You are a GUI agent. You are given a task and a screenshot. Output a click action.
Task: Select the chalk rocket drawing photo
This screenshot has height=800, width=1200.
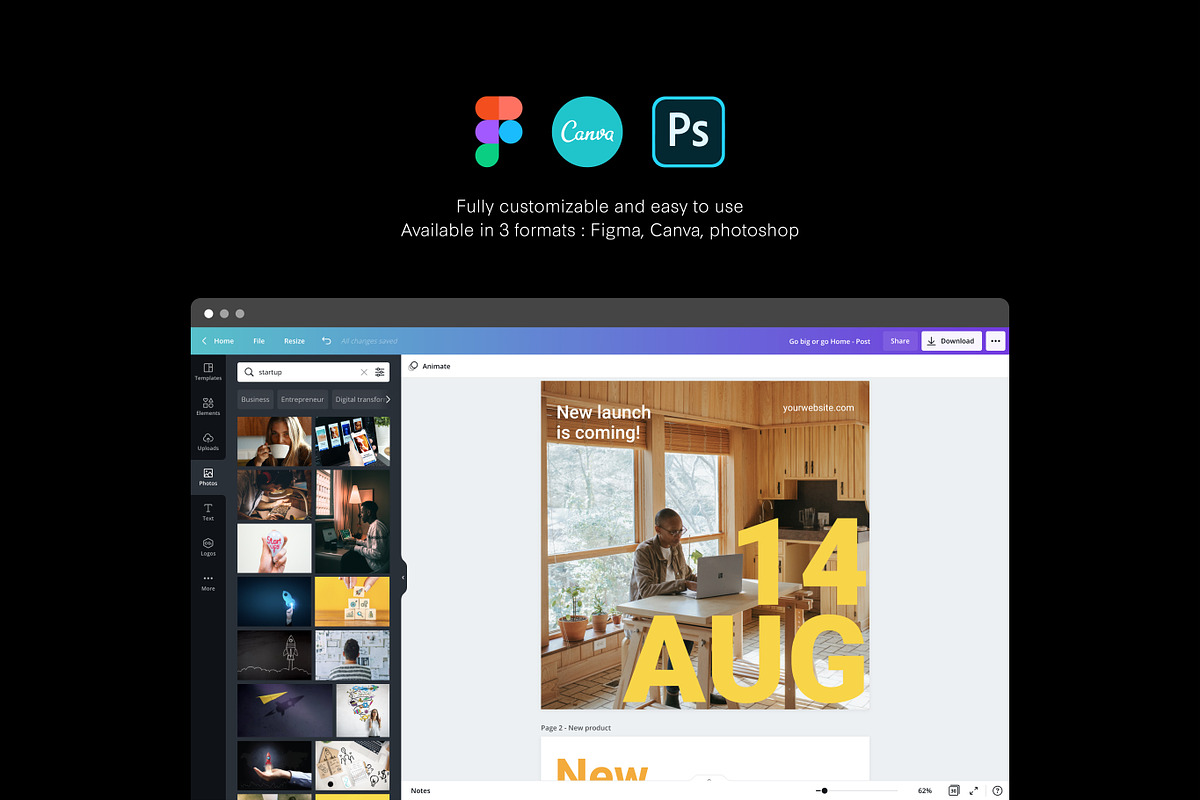(274, 655)
